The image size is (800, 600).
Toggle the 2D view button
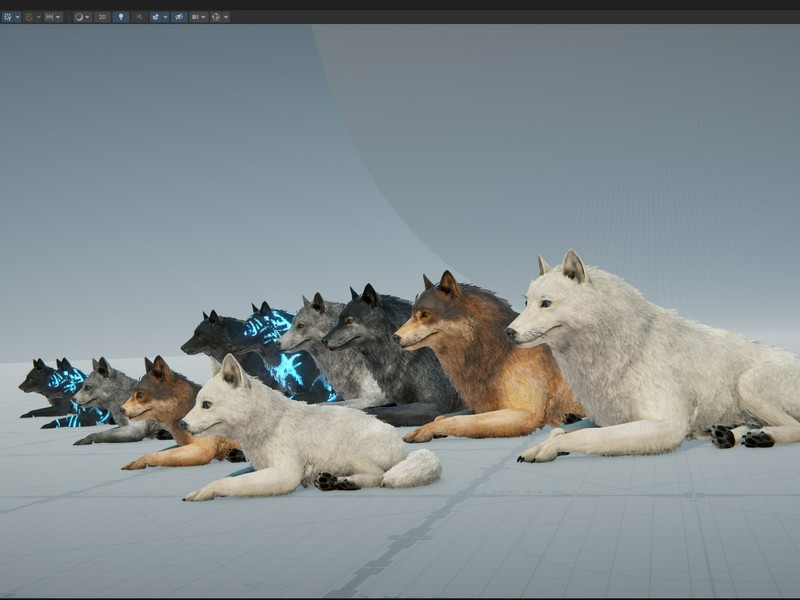tap(103, 17)
